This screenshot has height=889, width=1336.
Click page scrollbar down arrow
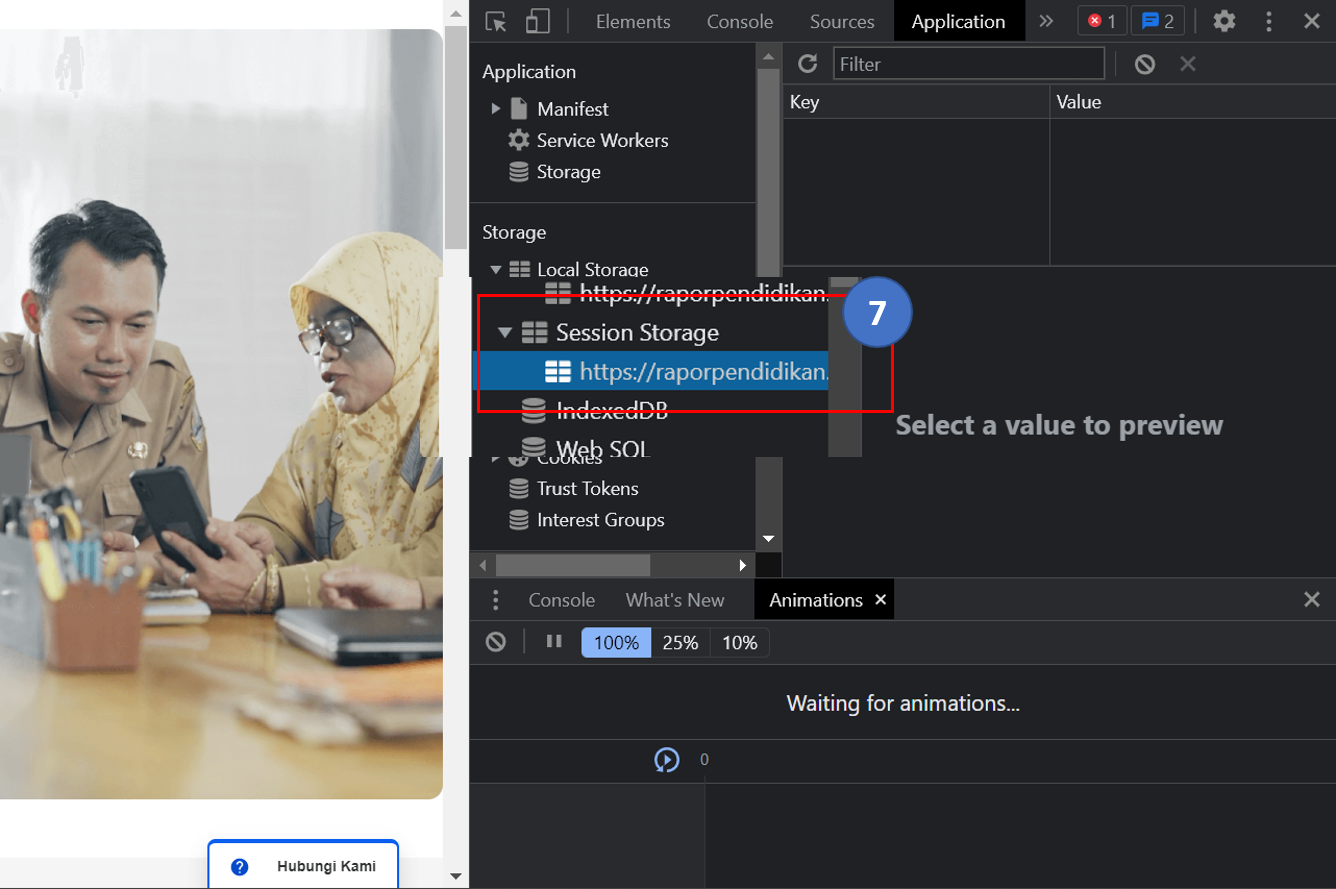pos(456,876)
